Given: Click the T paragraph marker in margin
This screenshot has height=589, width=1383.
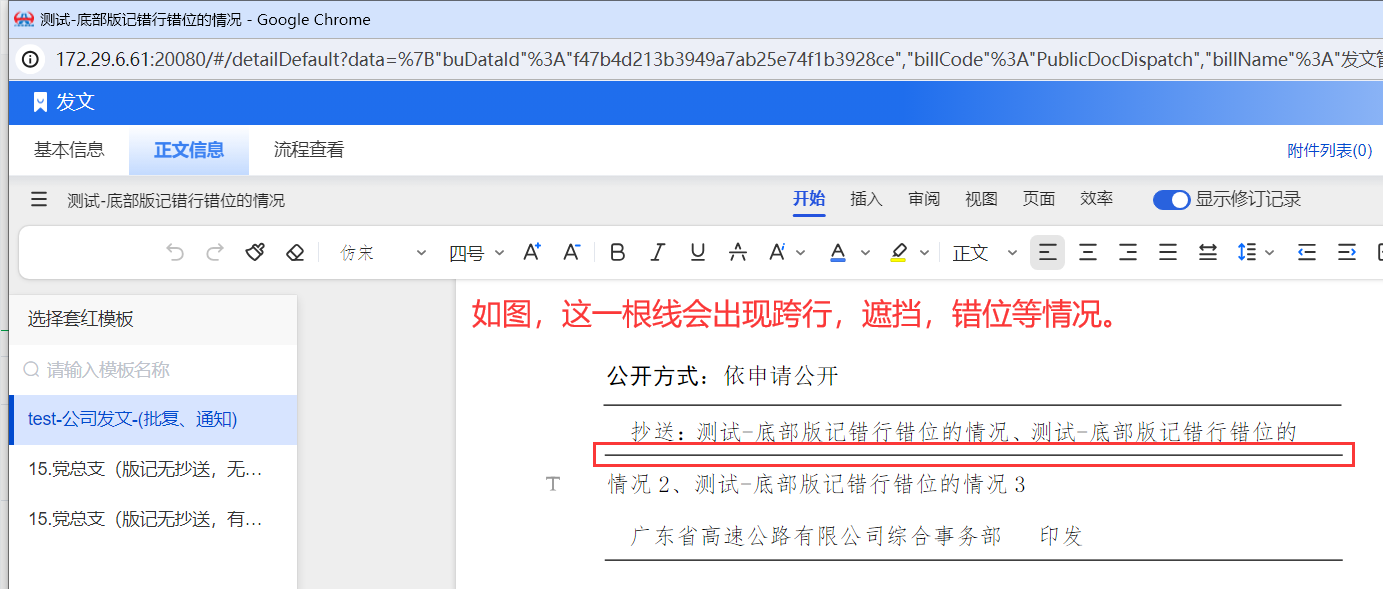Looking at the screenshot, I should [553, 484].
